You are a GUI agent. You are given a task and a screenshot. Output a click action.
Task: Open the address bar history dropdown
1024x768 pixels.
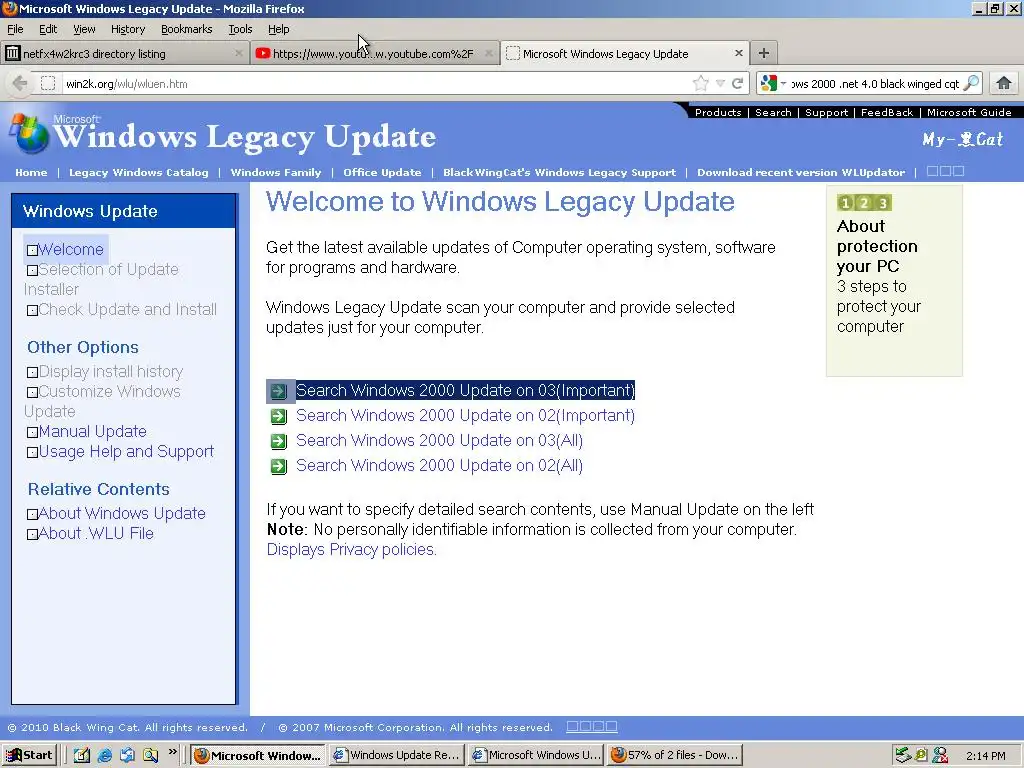click(x=720, y=83)
